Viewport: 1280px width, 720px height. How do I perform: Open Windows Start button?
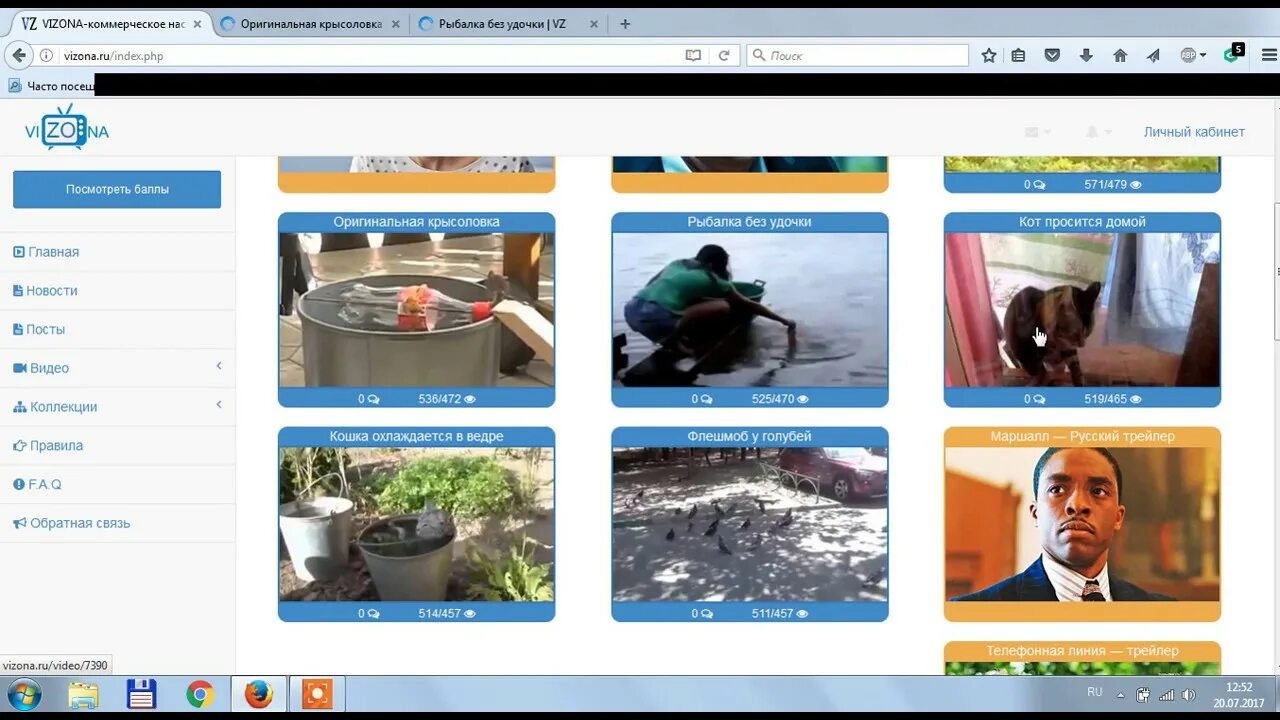(23, 694)
